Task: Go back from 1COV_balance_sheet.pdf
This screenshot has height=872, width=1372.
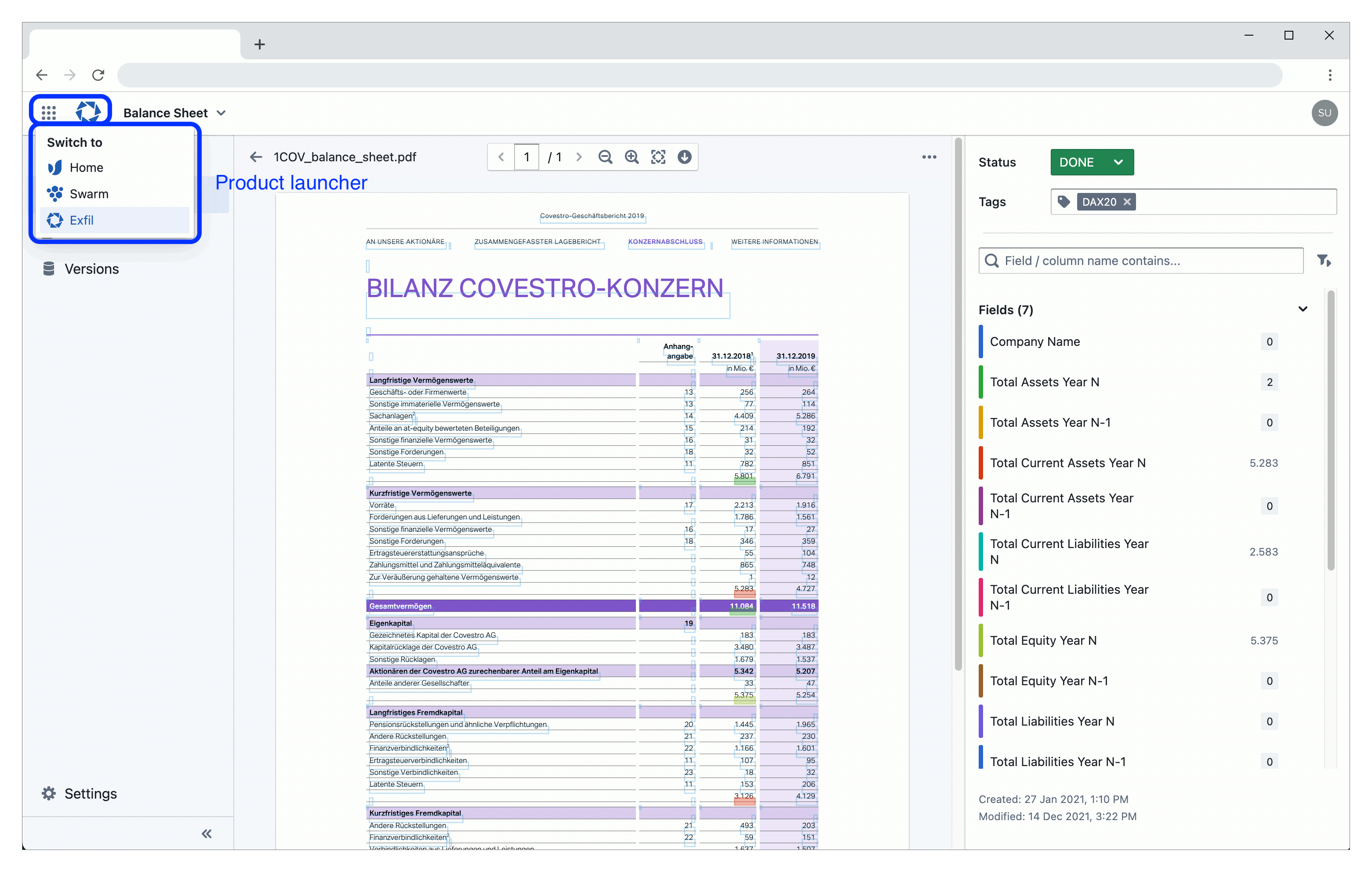Action: tap(256, 157)
